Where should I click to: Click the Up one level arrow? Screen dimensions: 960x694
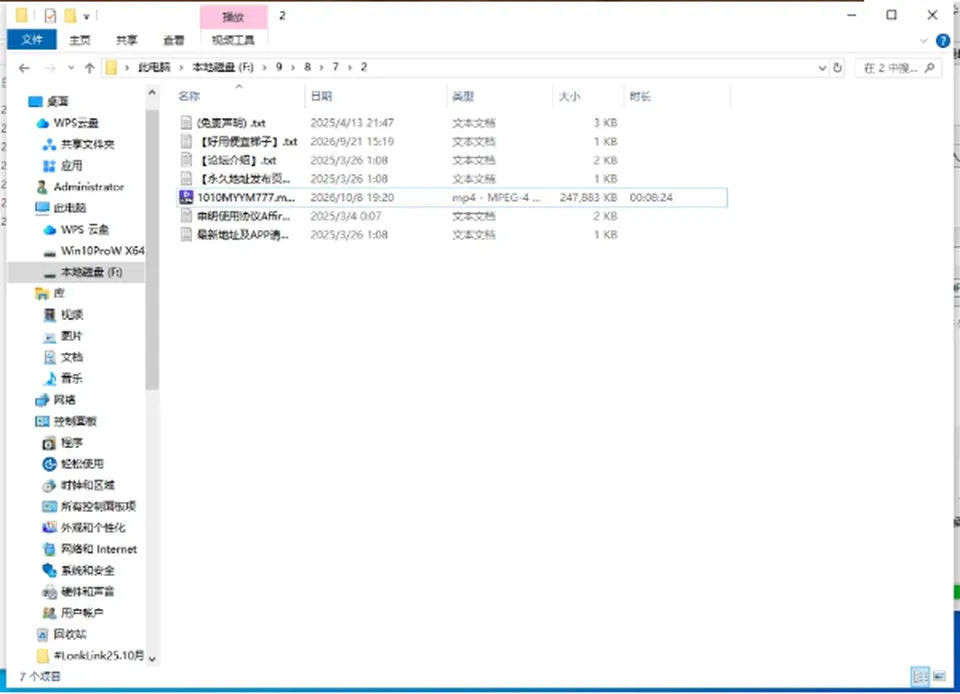click(x=89, y=68)
